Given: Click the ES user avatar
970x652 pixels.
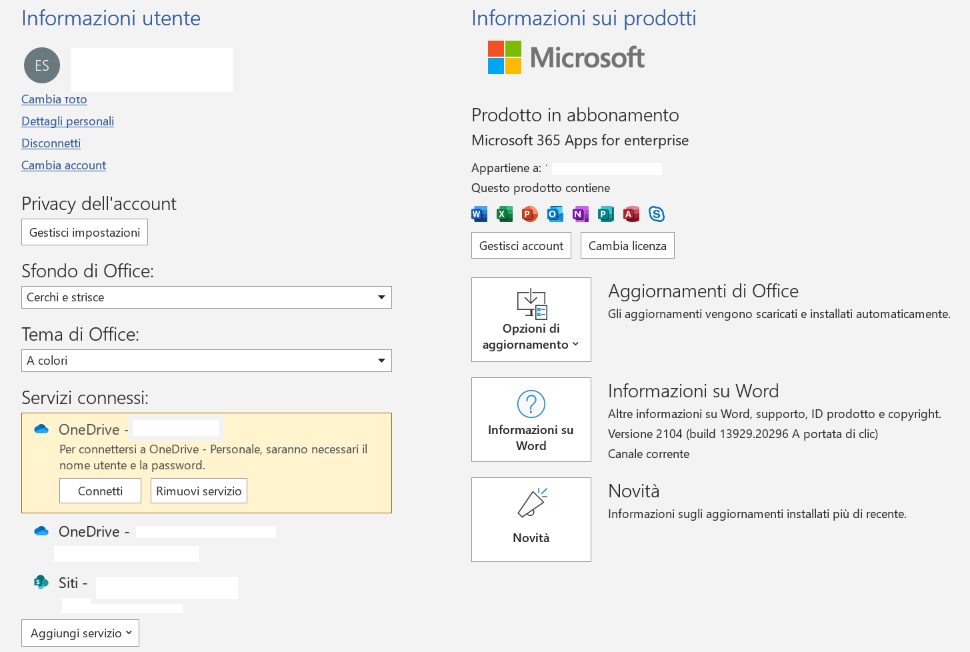Looking at the screenshot, I should pos(42,65).
